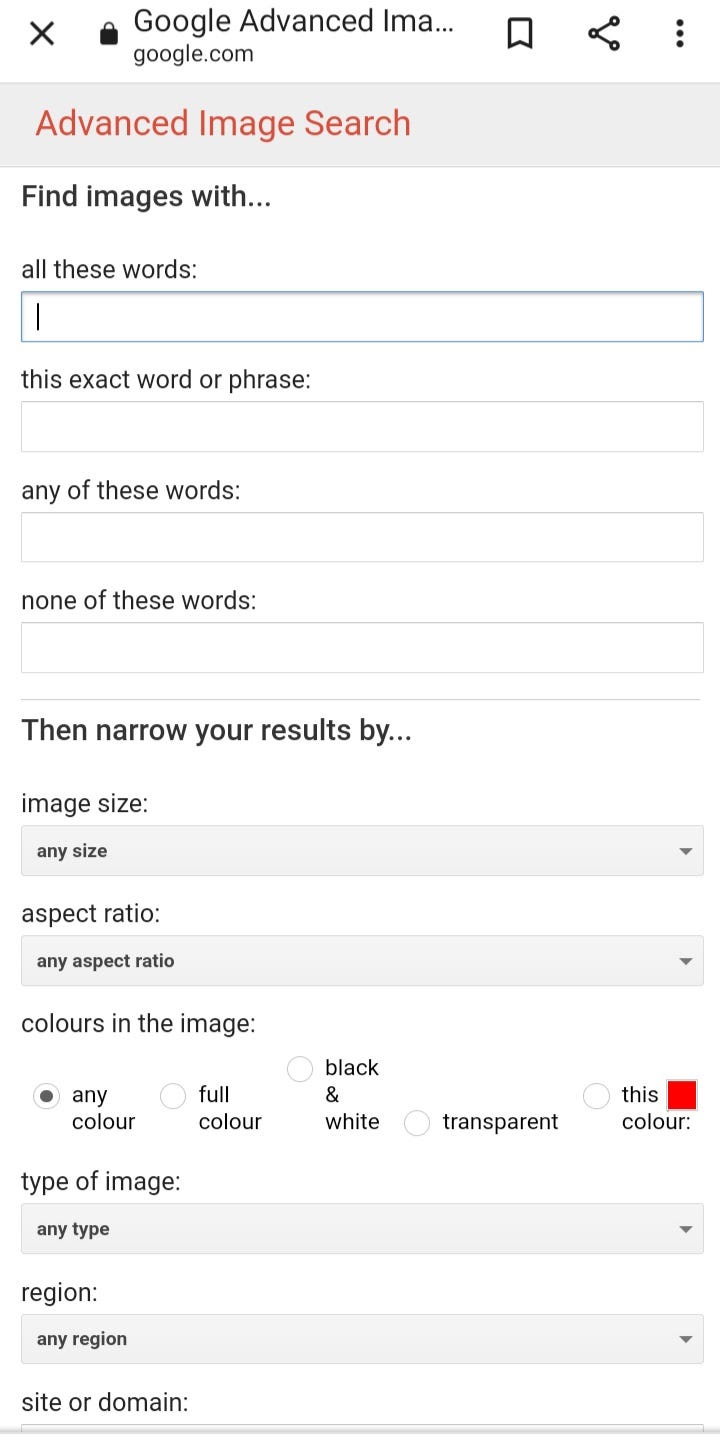The height and width of the screenshot is (1447, 720).
Task: Expand the 'any aspect ratio' dropdown
Action: (362, 961)
